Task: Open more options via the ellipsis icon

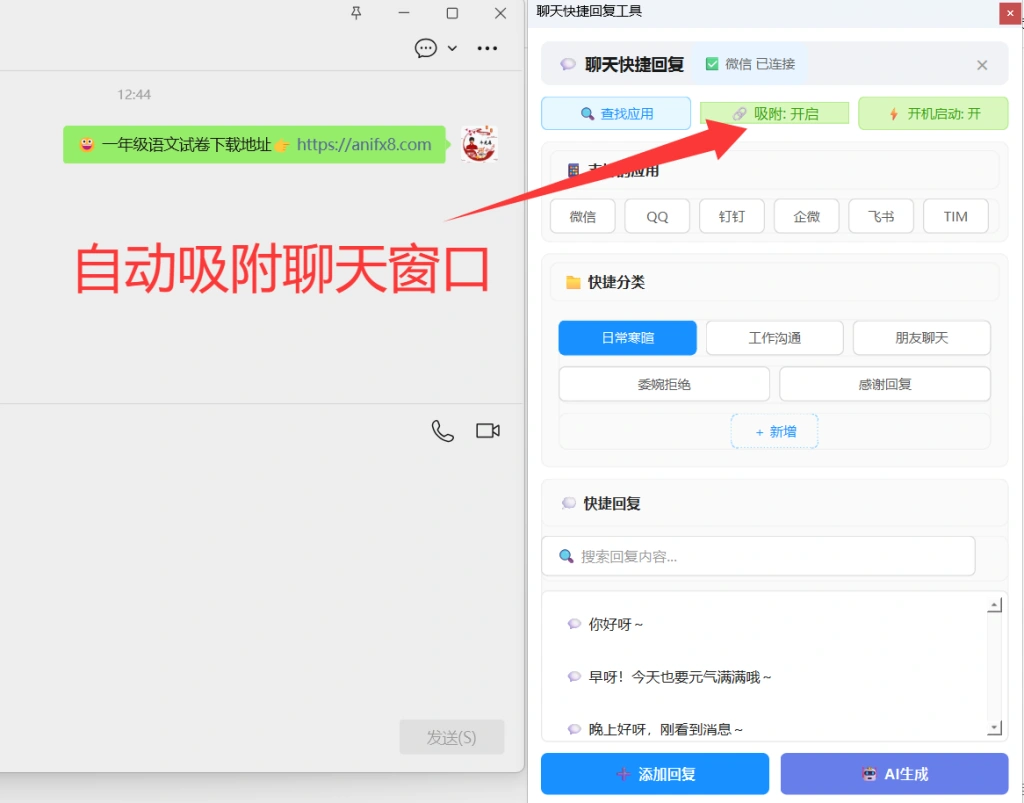Action: point(487,47)
